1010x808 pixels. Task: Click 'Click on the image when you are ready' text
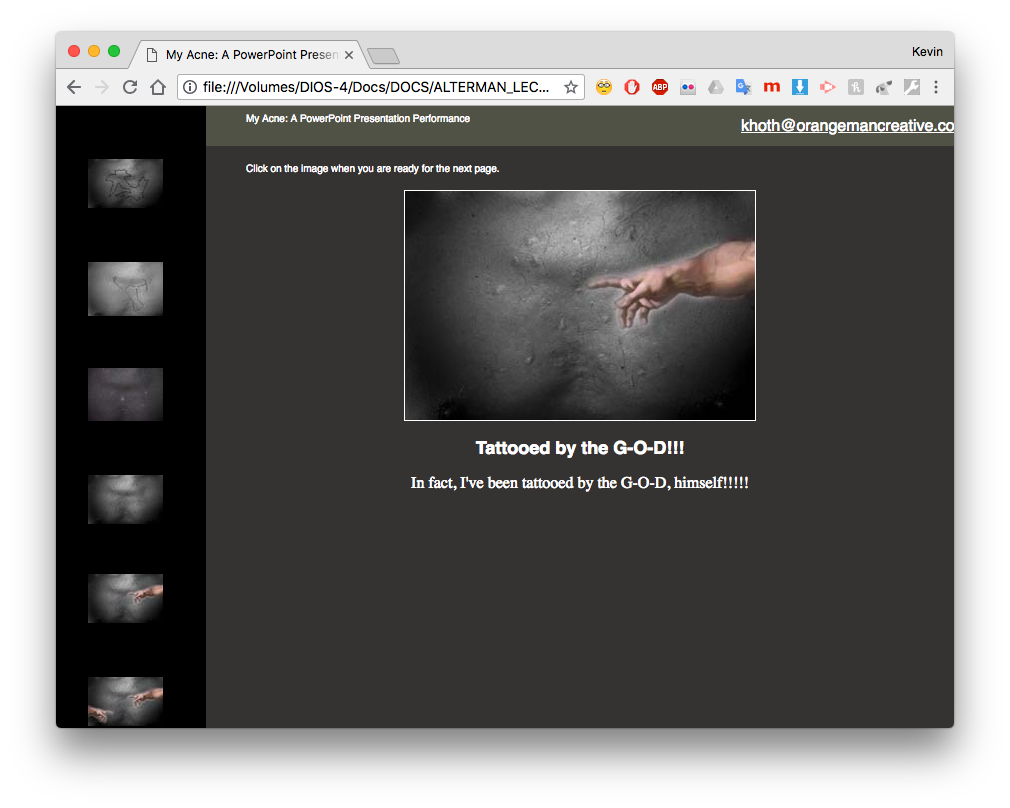tap(372, 169)
